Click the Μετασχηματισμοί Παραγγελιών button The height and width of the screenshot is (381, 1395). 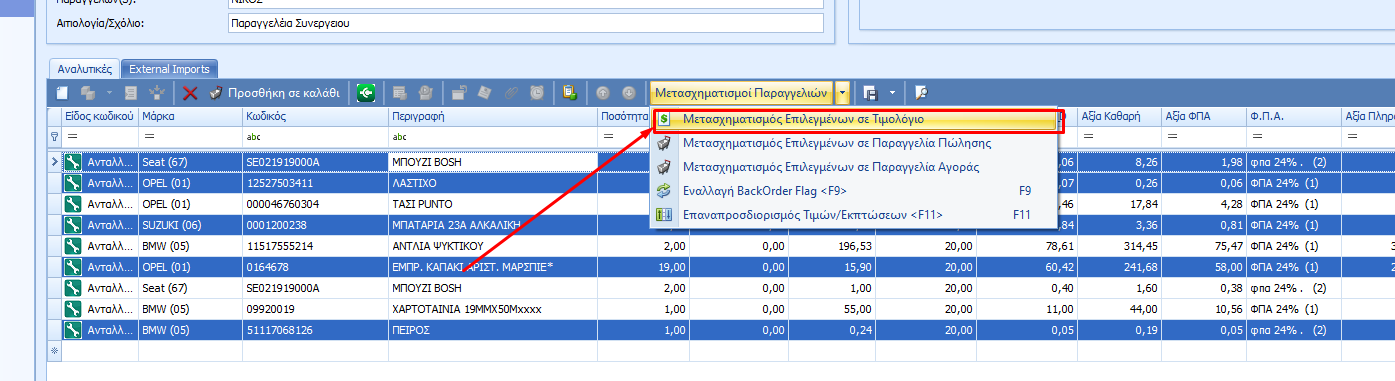pos(742,93)
